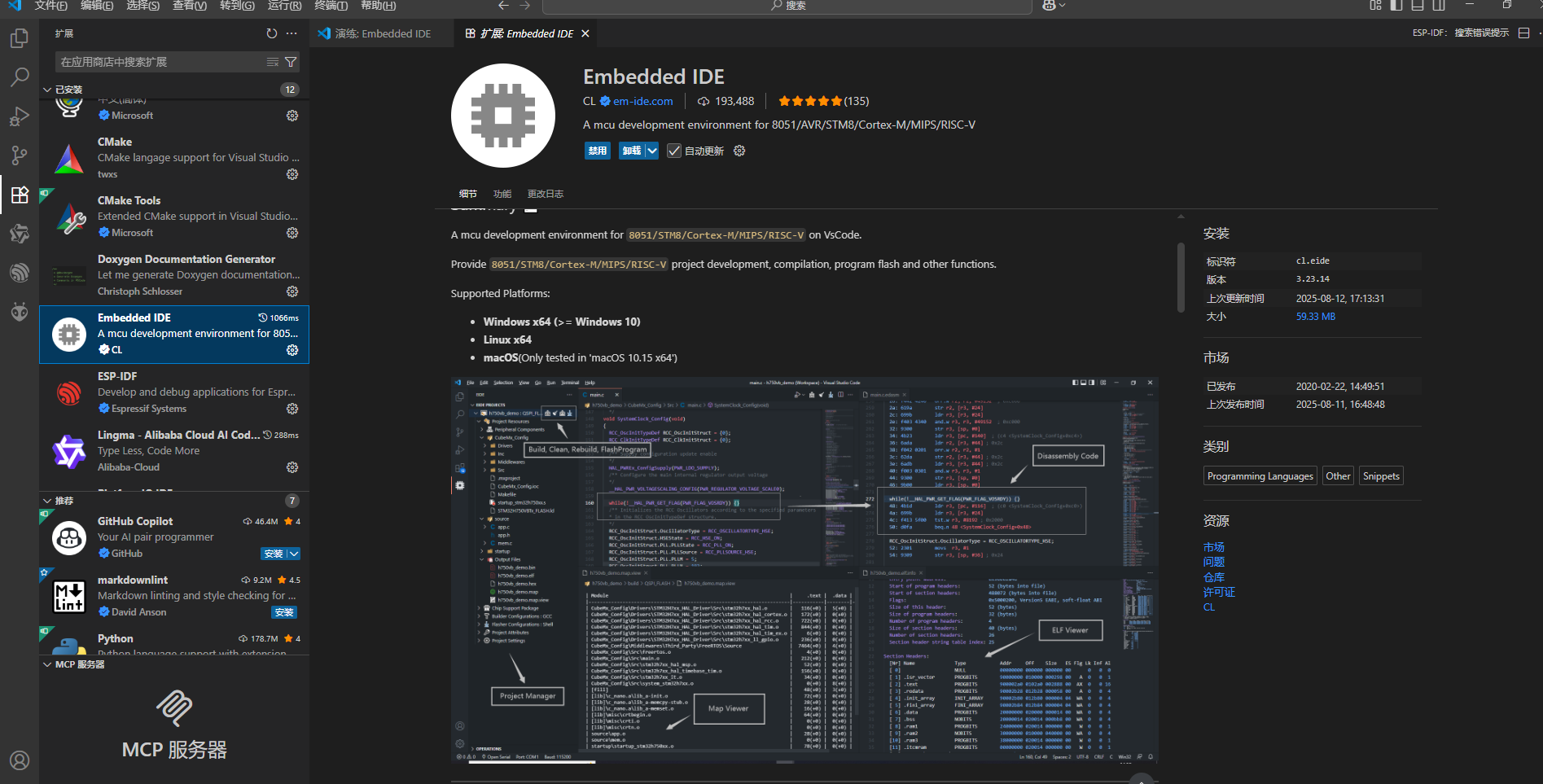Click the 59.33 MB size link
The width and height of the screenshot is (1543, 784).
1316,317
